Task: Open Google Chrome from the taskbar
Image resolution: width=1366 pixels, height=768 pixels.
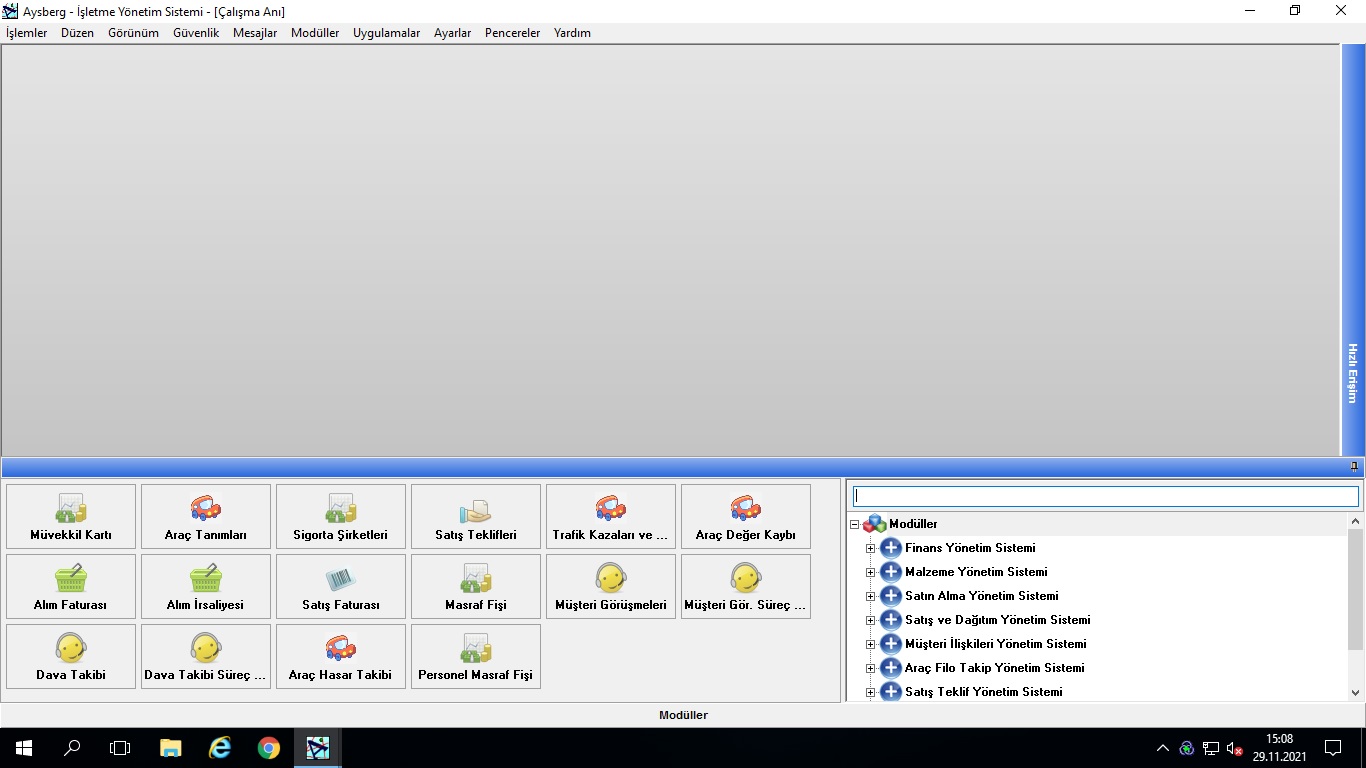Action: [x=268, y=748]
